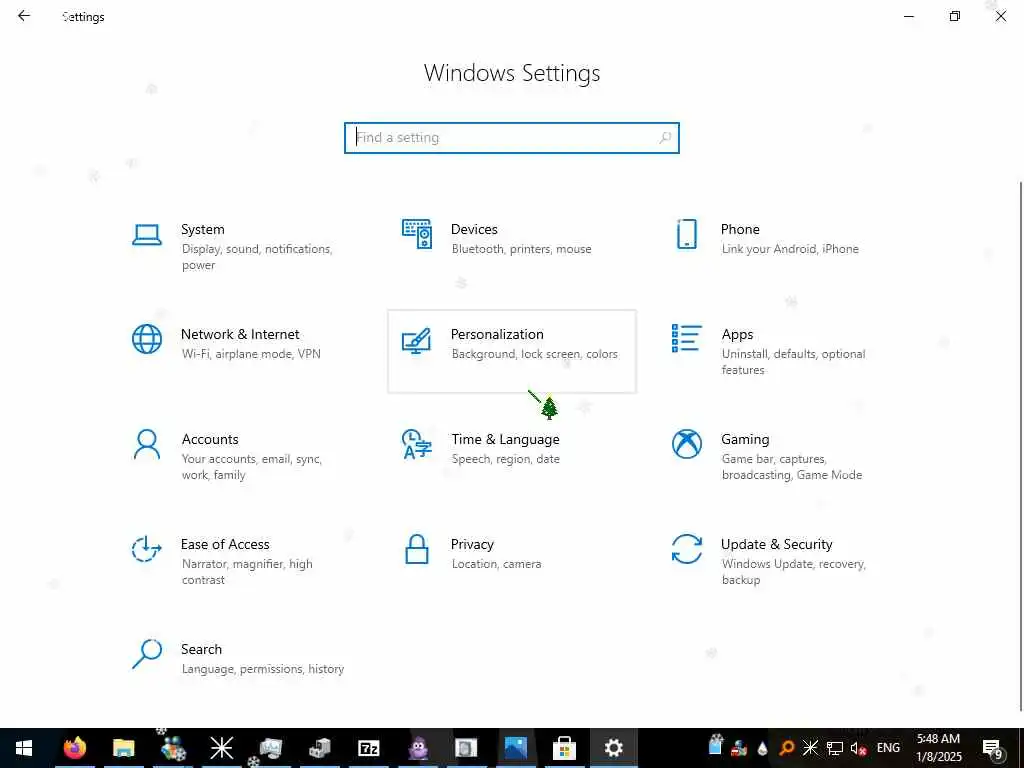Click "Language, permissions, history" text
Screen dimensions: 1024x768
(x=263, y=669)
